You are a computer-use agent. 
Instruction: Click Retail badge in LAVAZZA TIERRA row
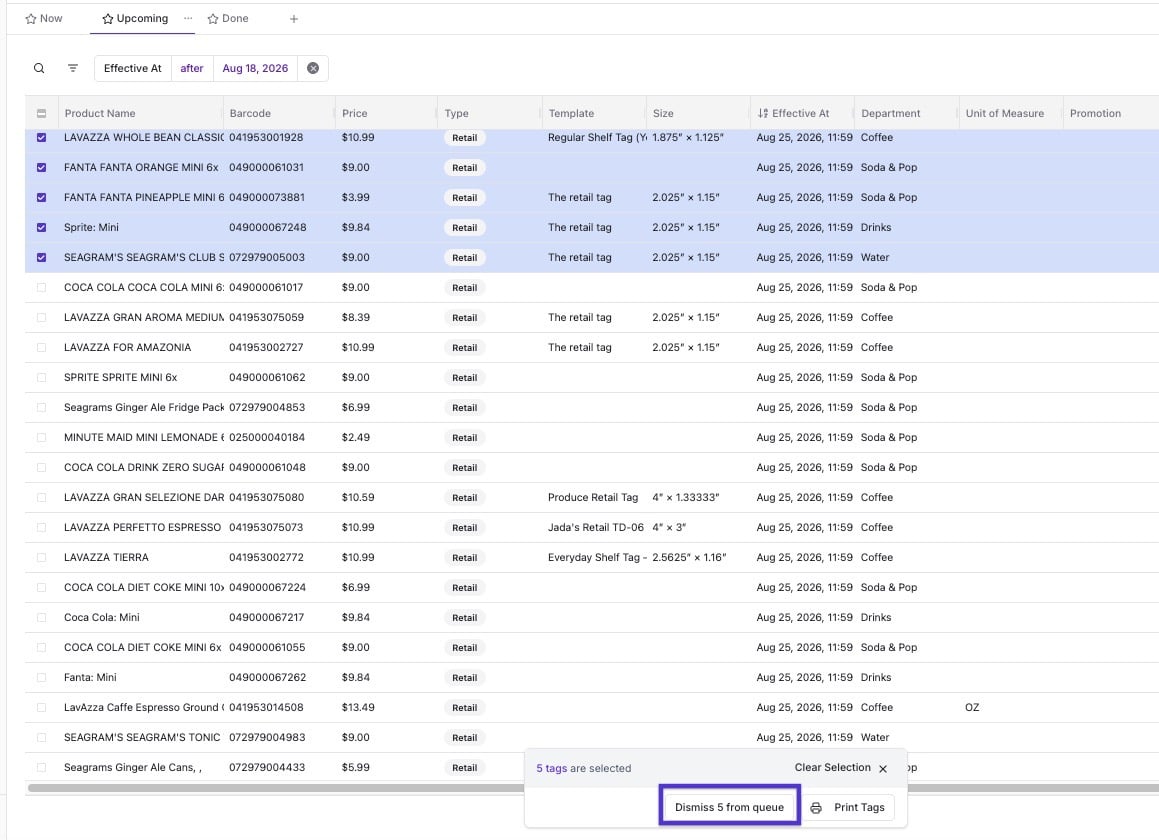click(x=464, y=558)
